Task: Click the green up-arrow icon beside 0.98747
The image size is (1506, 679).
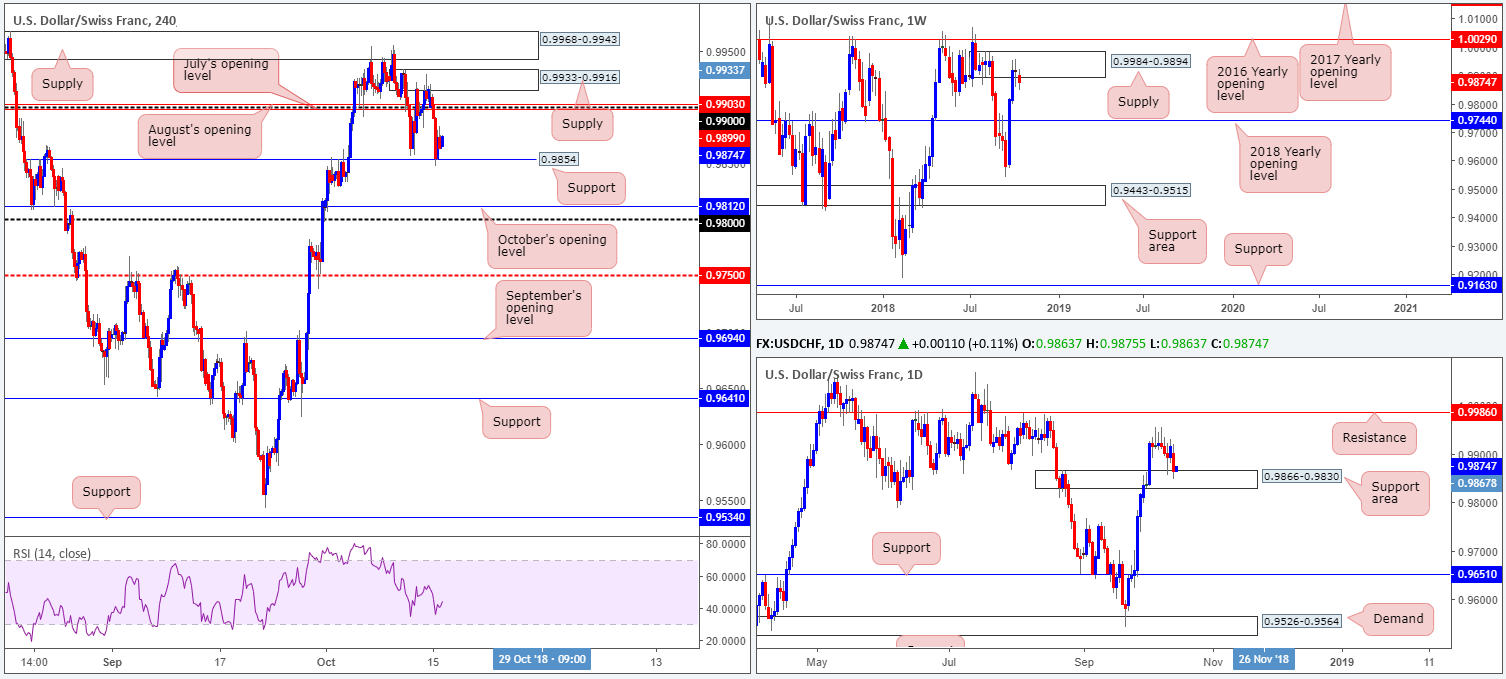Action: pos(903,344)
